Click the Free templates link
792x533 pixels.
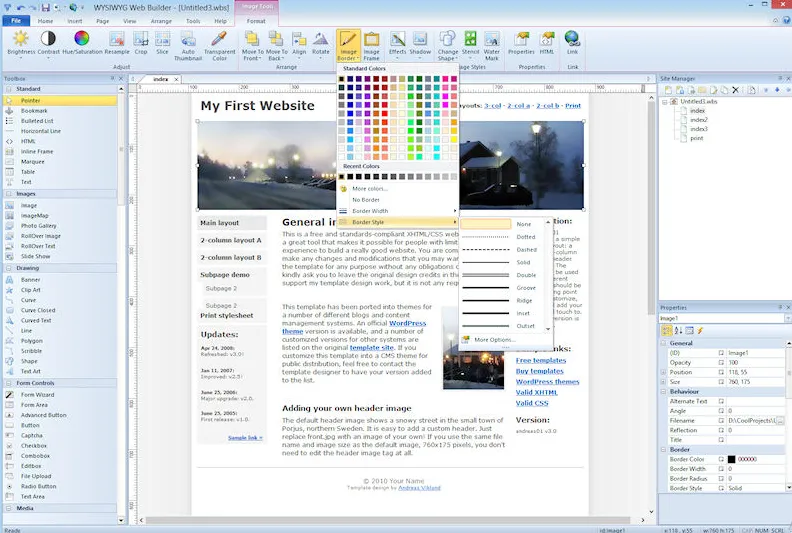tap(540, 360)
